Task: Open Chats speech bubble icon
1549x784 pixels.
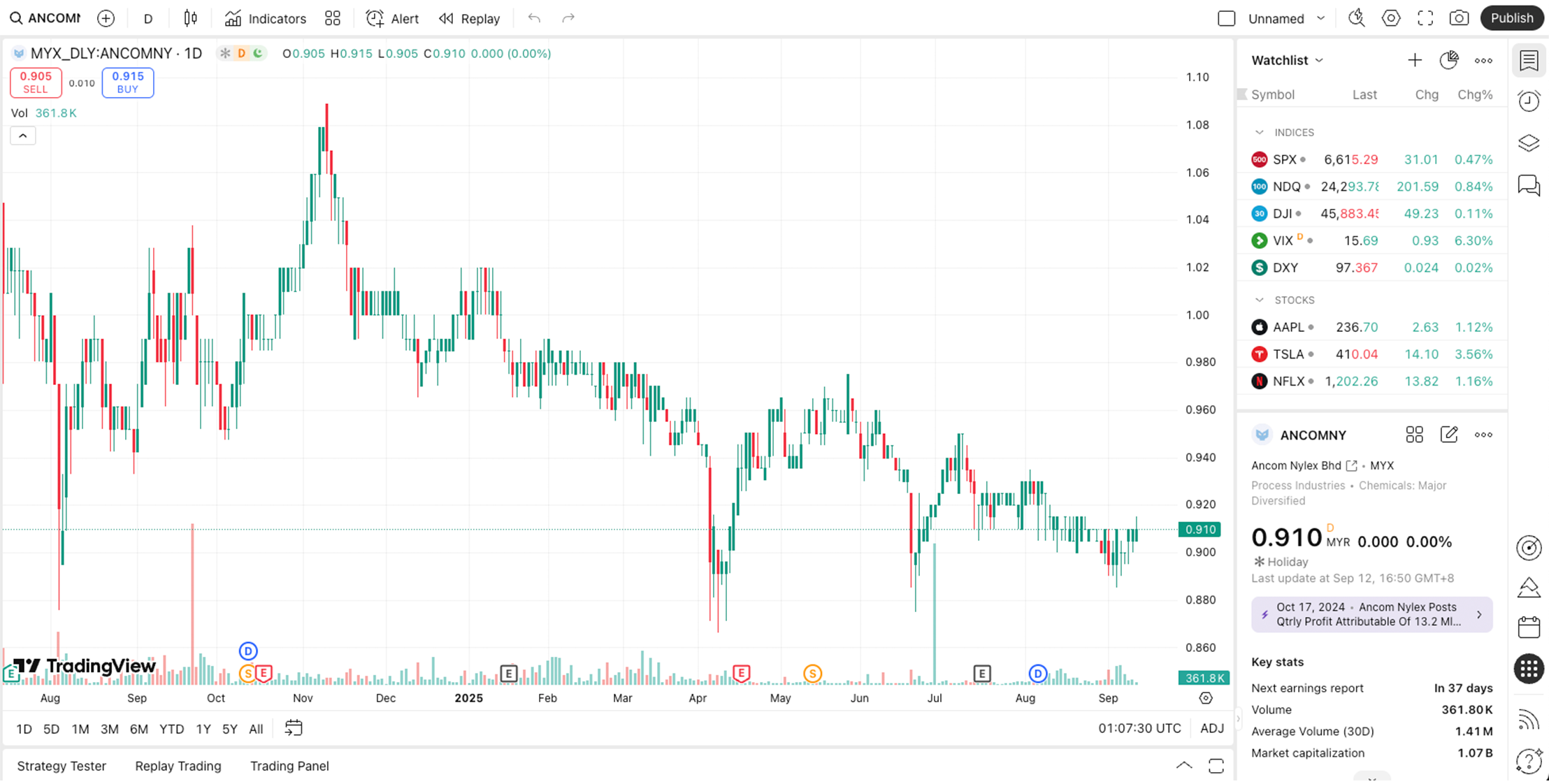Action: point(1529,185)
